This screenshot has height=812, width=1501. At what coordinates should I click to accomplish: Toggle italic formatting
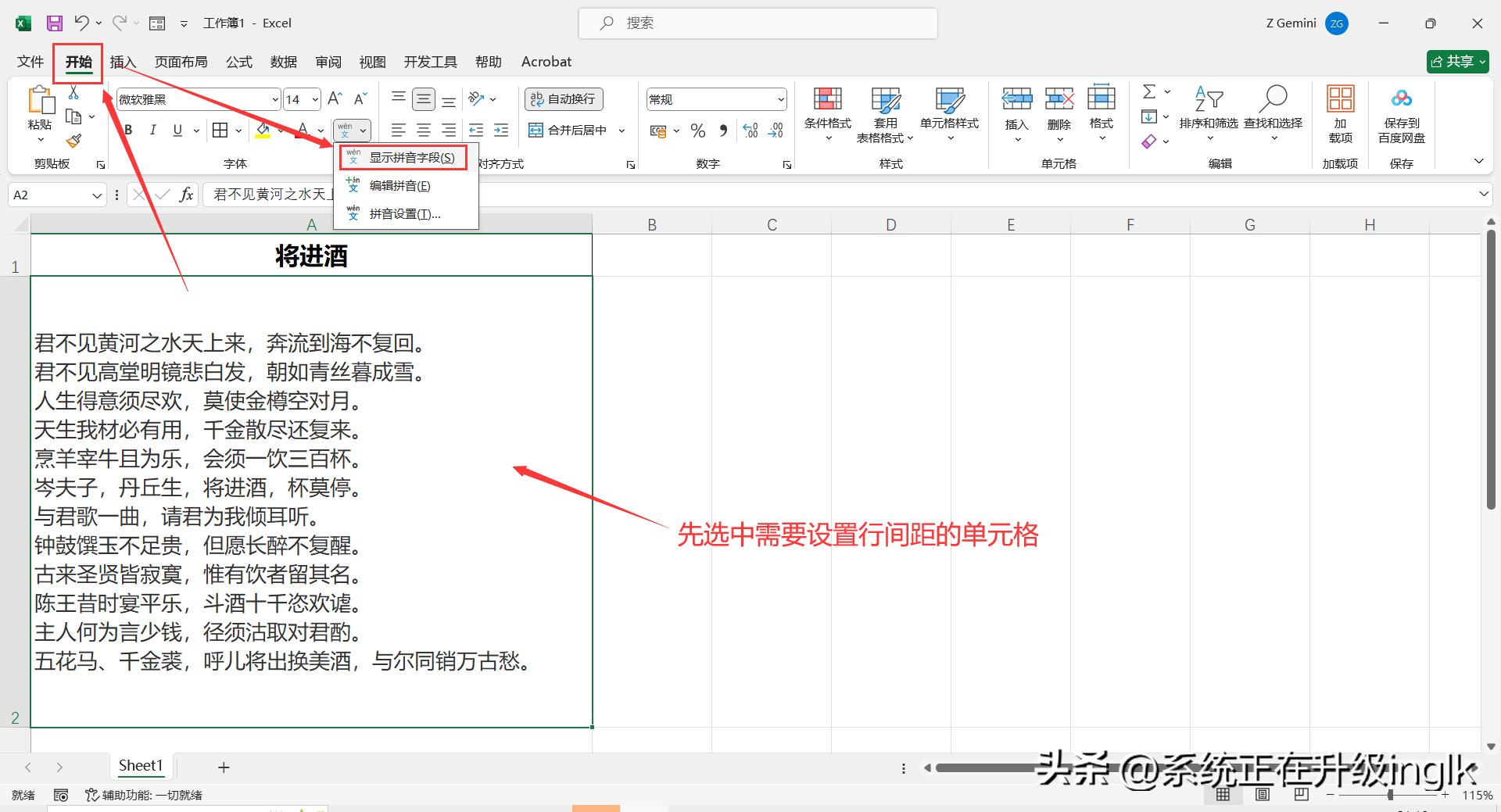coord(153,130)
